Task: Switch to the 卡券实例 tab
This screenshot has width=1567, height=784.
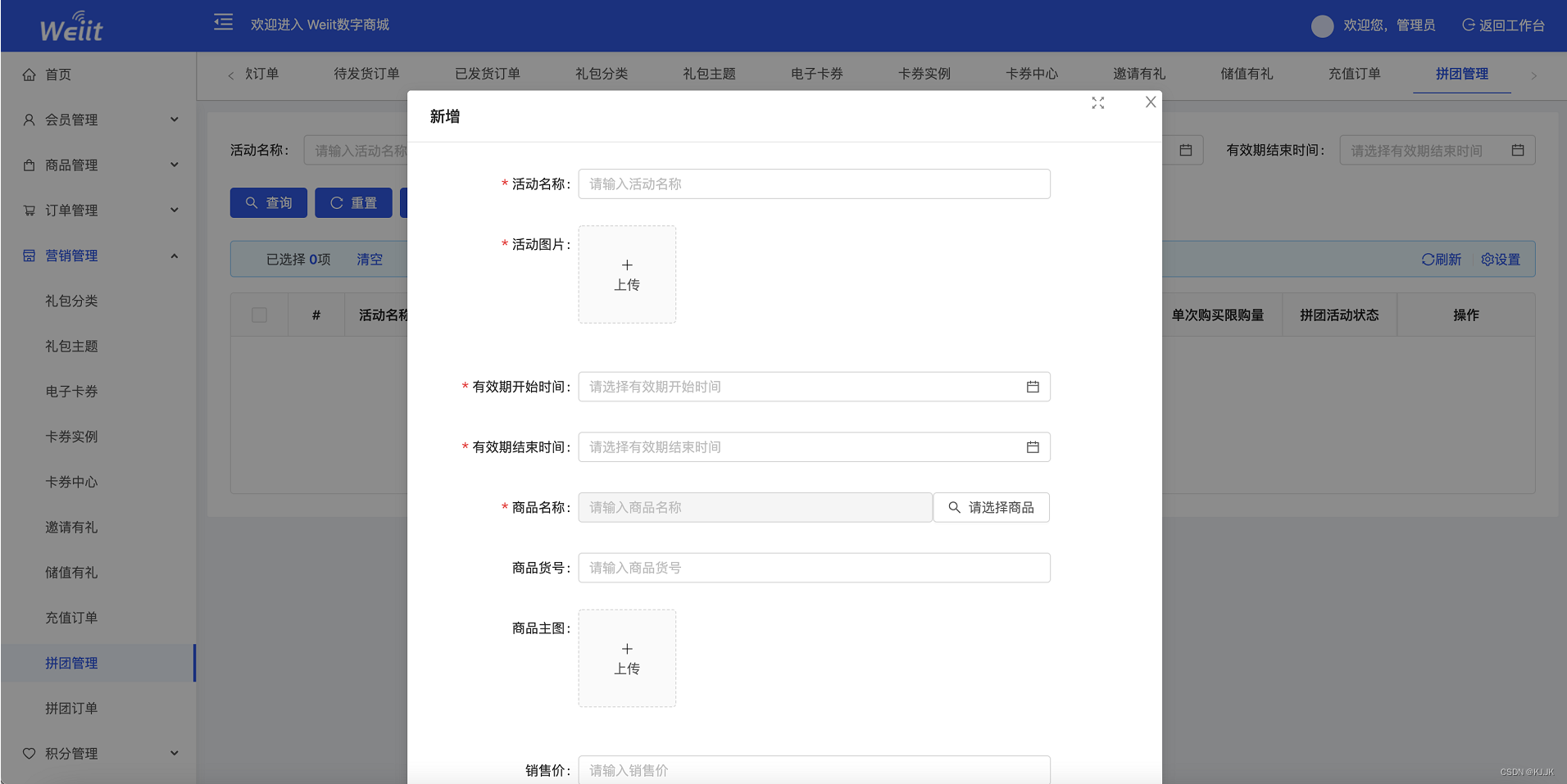Action: point(924,74)
